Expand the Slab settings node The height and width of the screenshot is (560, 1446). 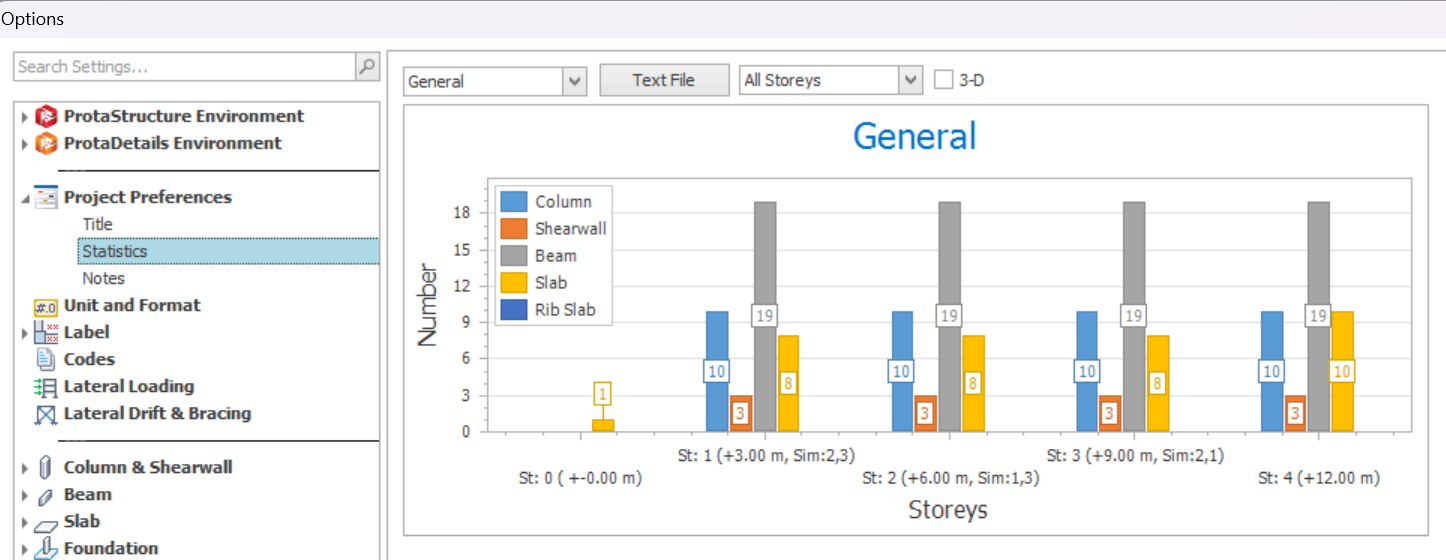point(25,522)
